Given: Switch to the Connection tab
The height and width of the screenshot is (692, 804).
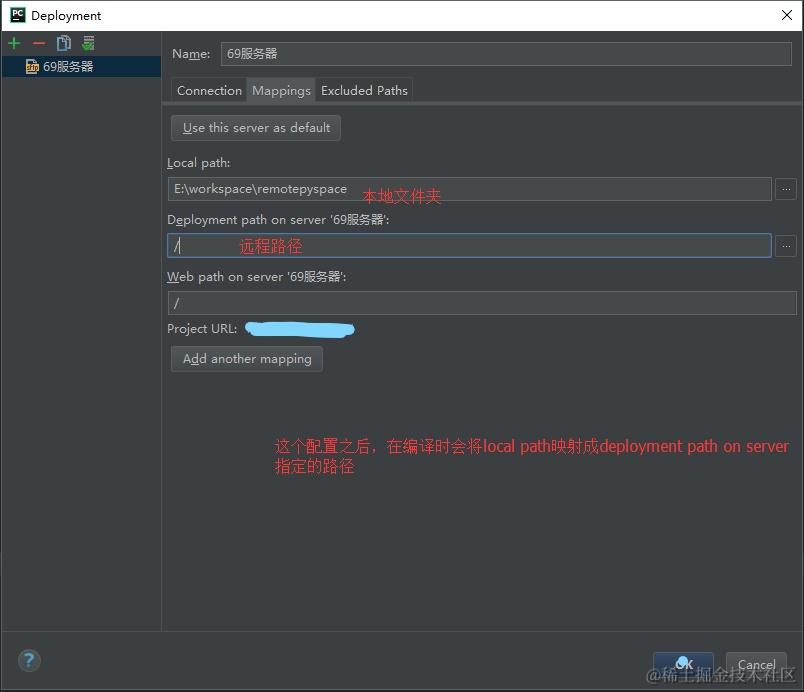Looking at the screenshot, I should [x=209, y=90].
